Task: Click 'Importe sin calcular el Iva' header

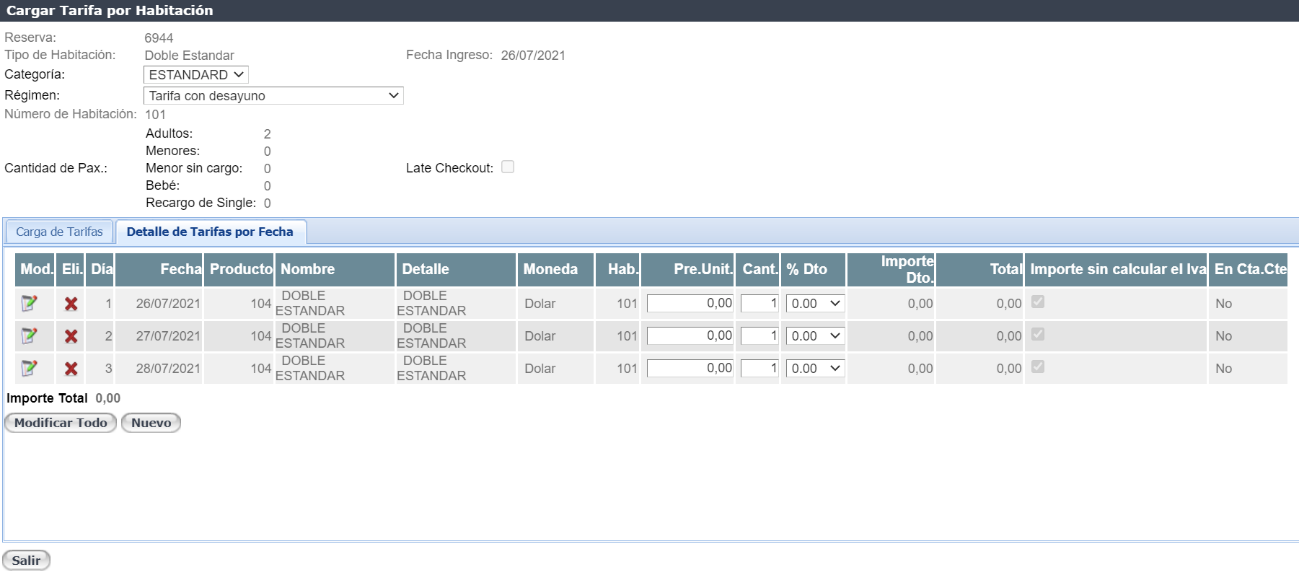Action: pos(1117,269)
